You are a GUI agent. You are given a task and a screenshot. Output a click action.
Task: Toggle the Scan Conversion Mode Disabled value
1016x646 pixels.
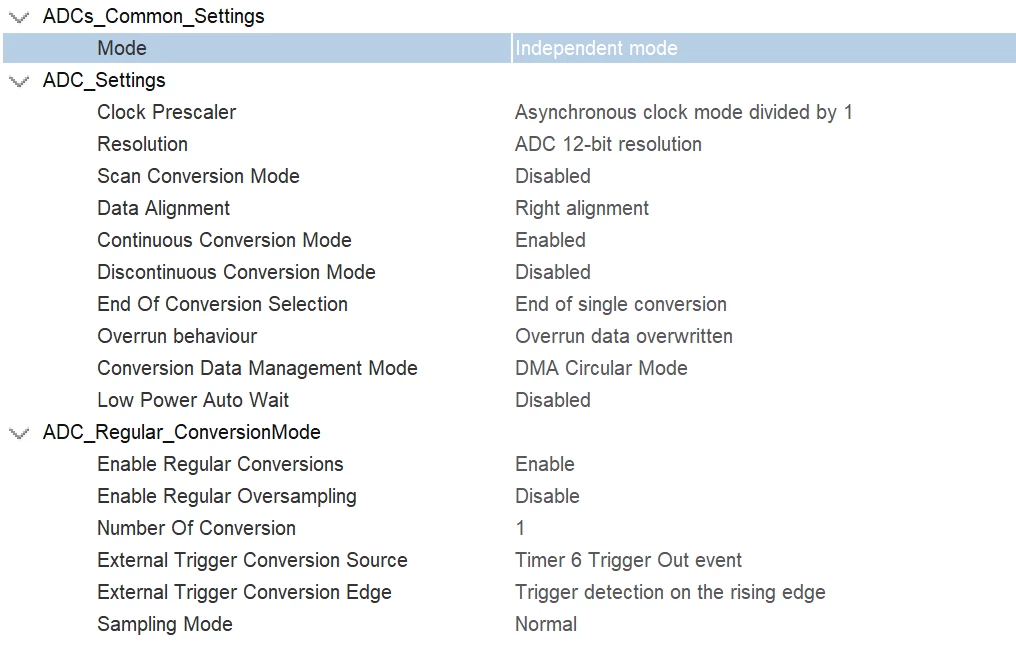(553, 176)
